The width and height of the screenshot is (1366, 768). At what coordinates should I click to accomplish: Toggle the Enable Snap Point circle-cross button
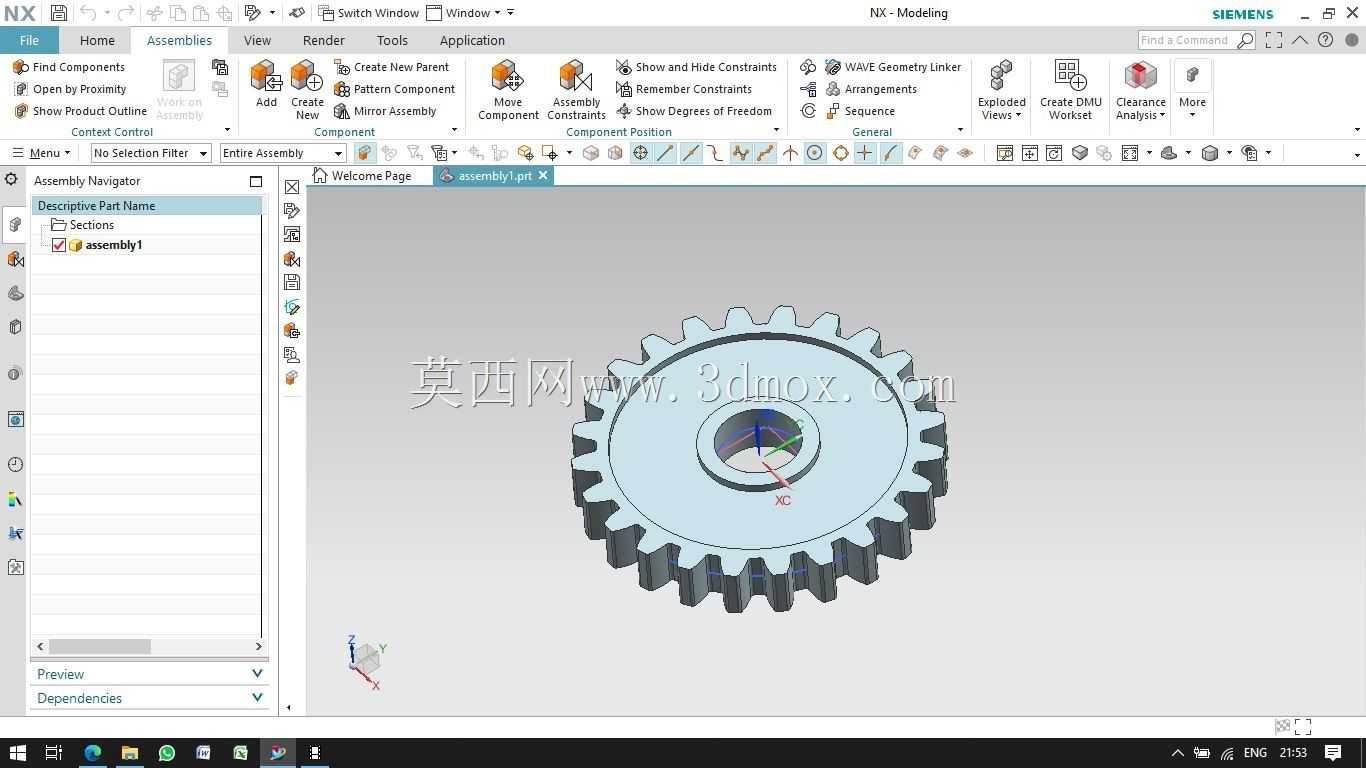tap(640, 153)
